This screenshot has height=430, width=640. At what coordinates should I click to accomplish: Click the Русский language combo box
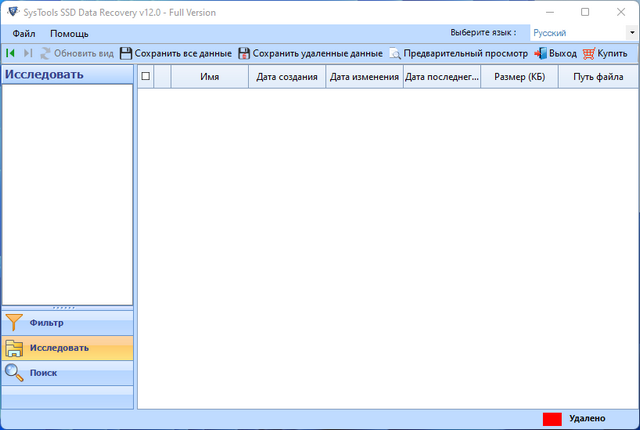click(576, 33)
